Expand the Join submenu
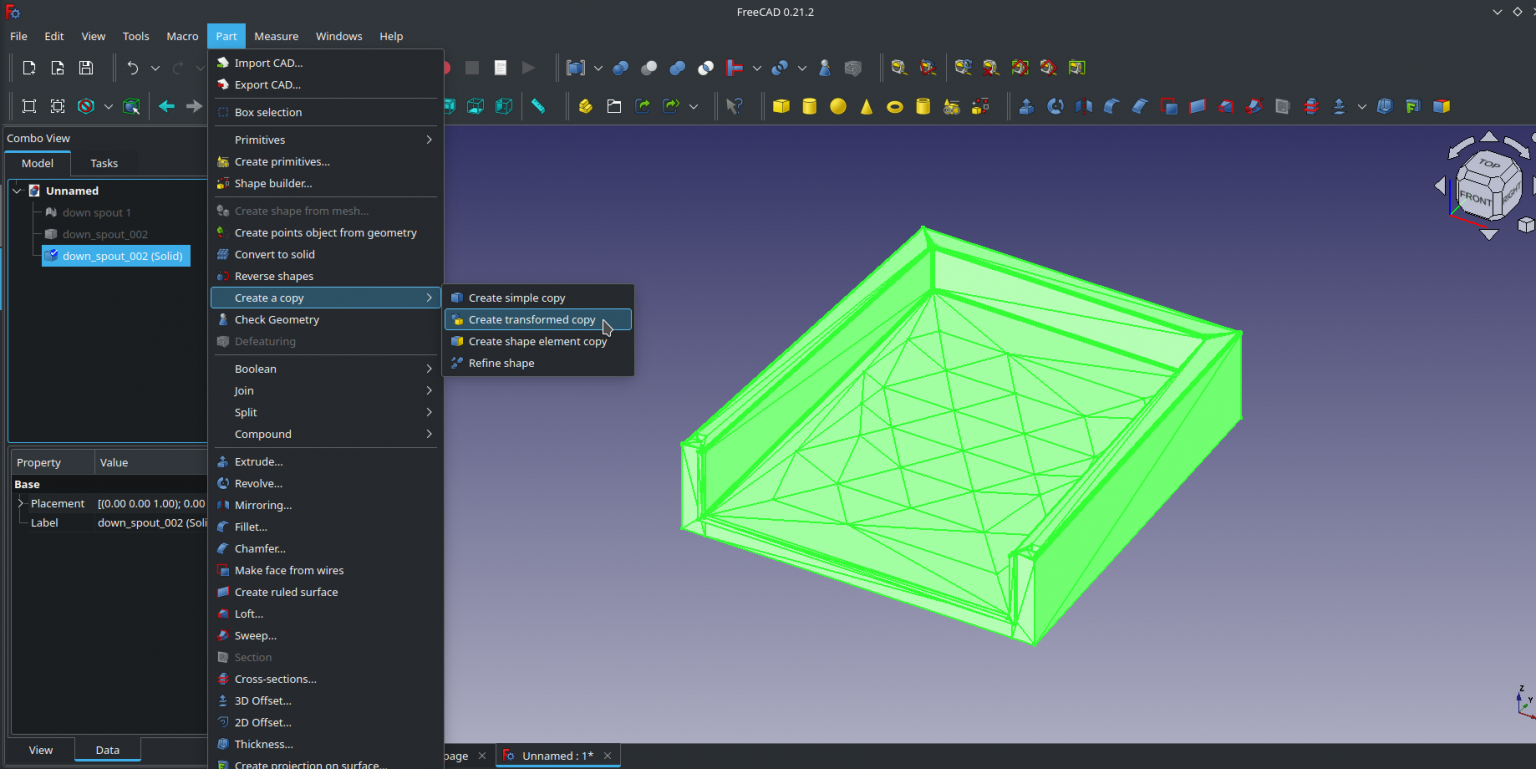The width and height of the screenshot is (1536, 769). 325,391
